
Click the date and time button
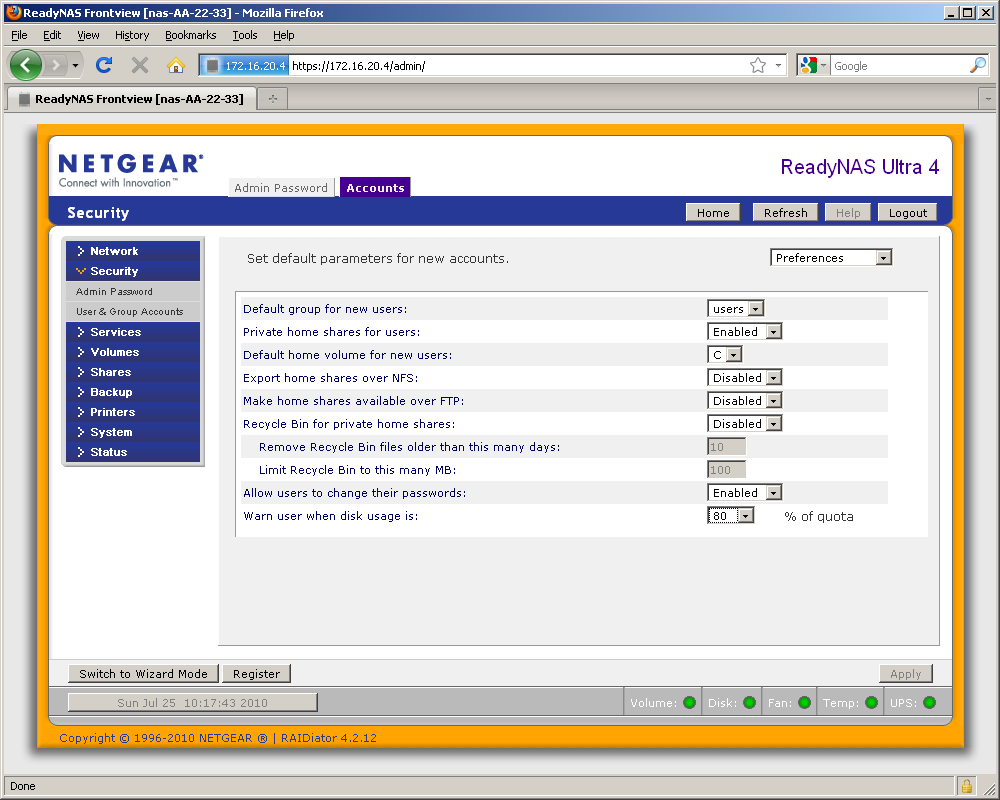pyautogui.click(x=193, y=702)
